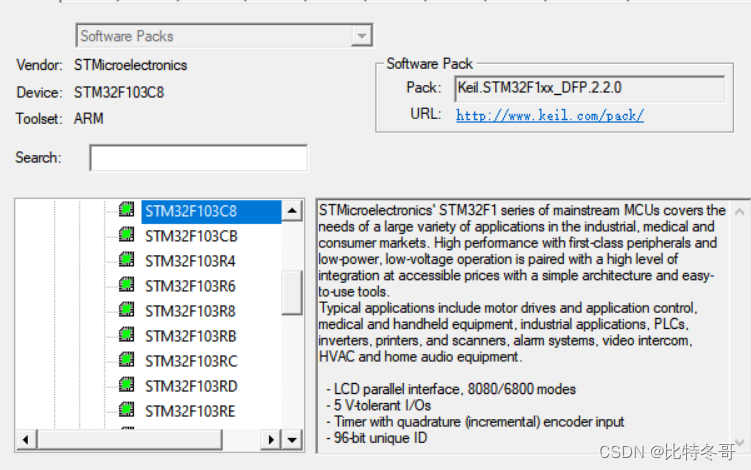Select the STM32F103R4 device

pyautogui.click(x=190, y=262)
